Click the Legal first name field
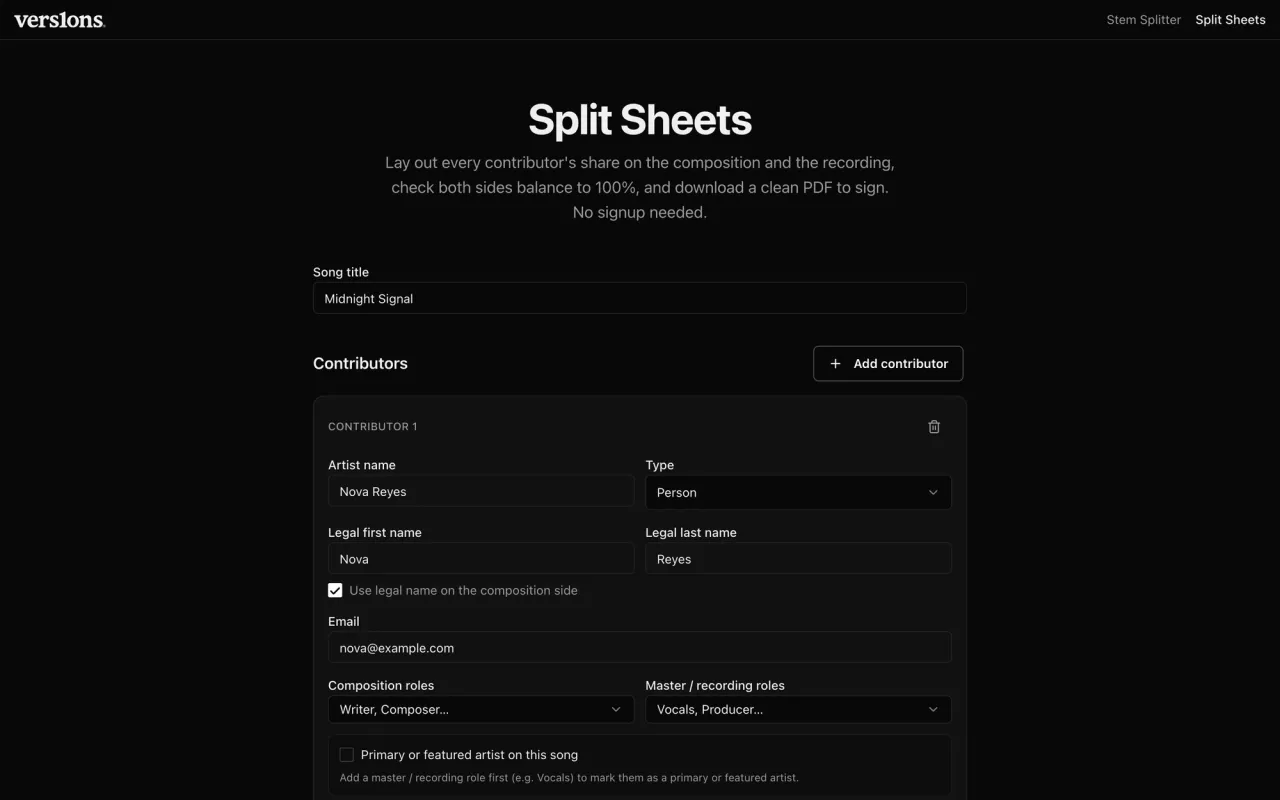This screenshot has height=800, width=1280. (x=481, y=559)
